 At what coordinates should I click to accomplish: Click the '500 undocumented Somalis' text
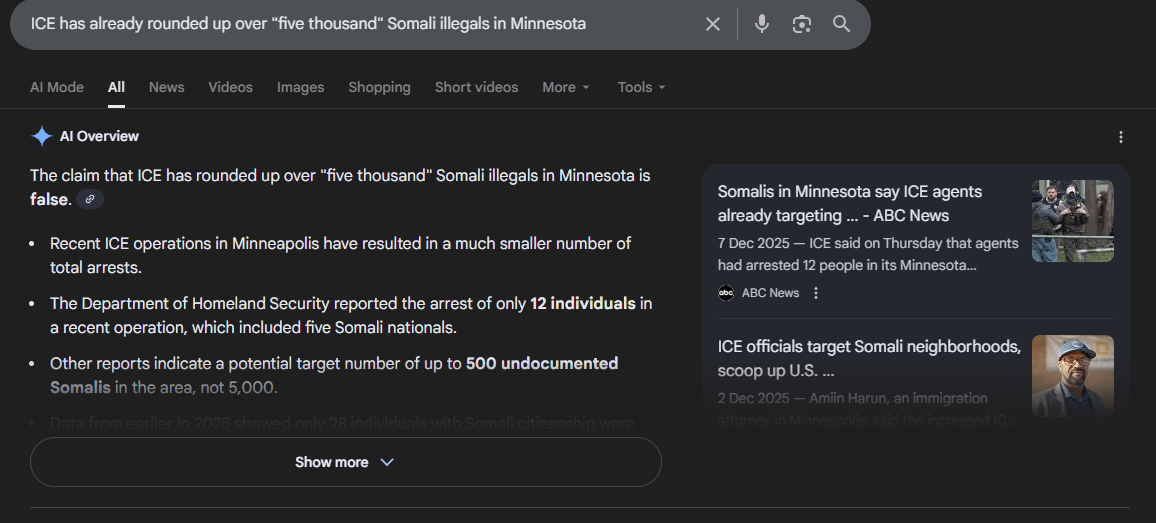point(334,375)
